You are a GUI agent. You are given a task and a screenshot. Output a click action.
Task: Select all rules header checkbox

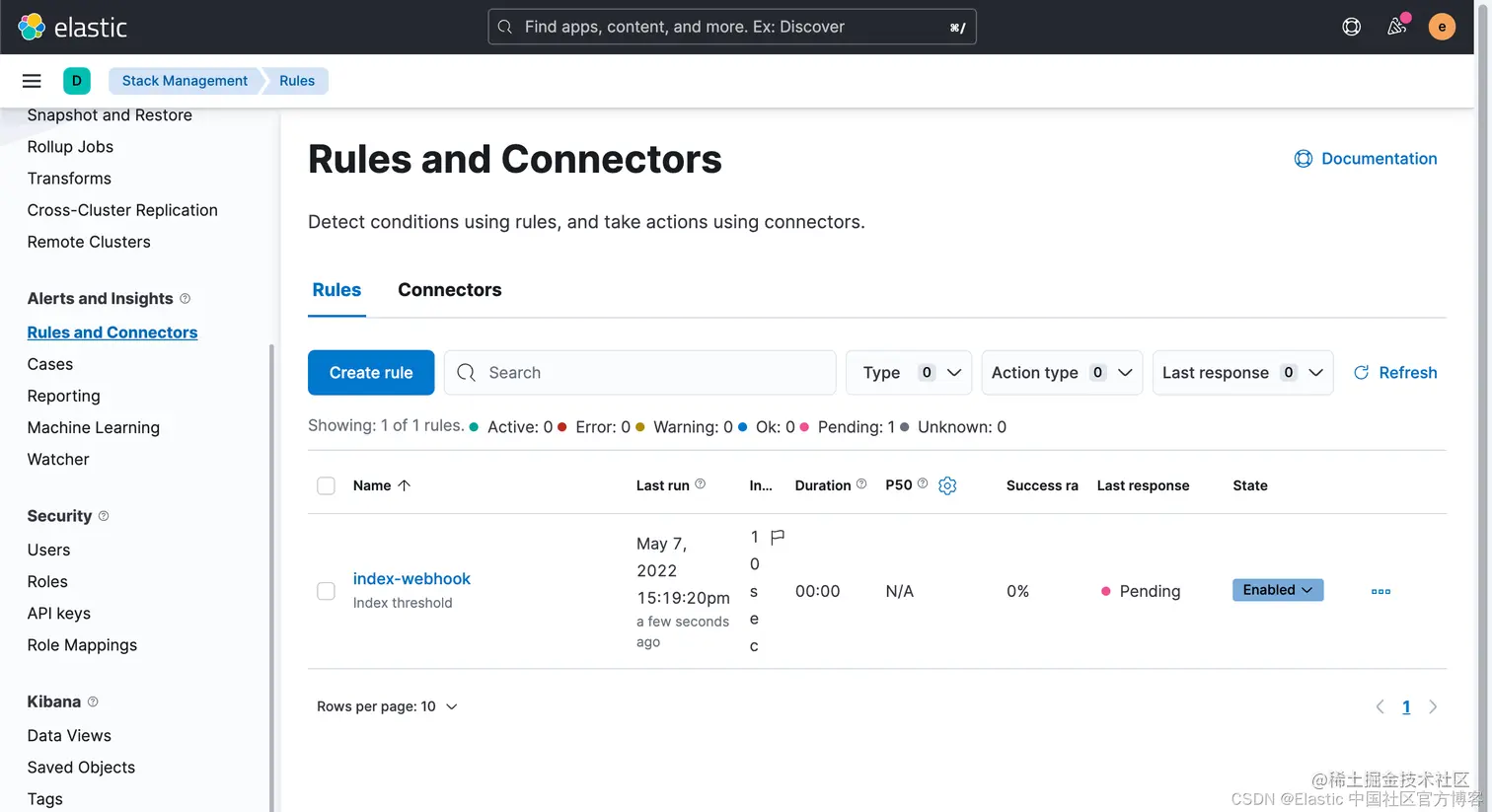326,485
